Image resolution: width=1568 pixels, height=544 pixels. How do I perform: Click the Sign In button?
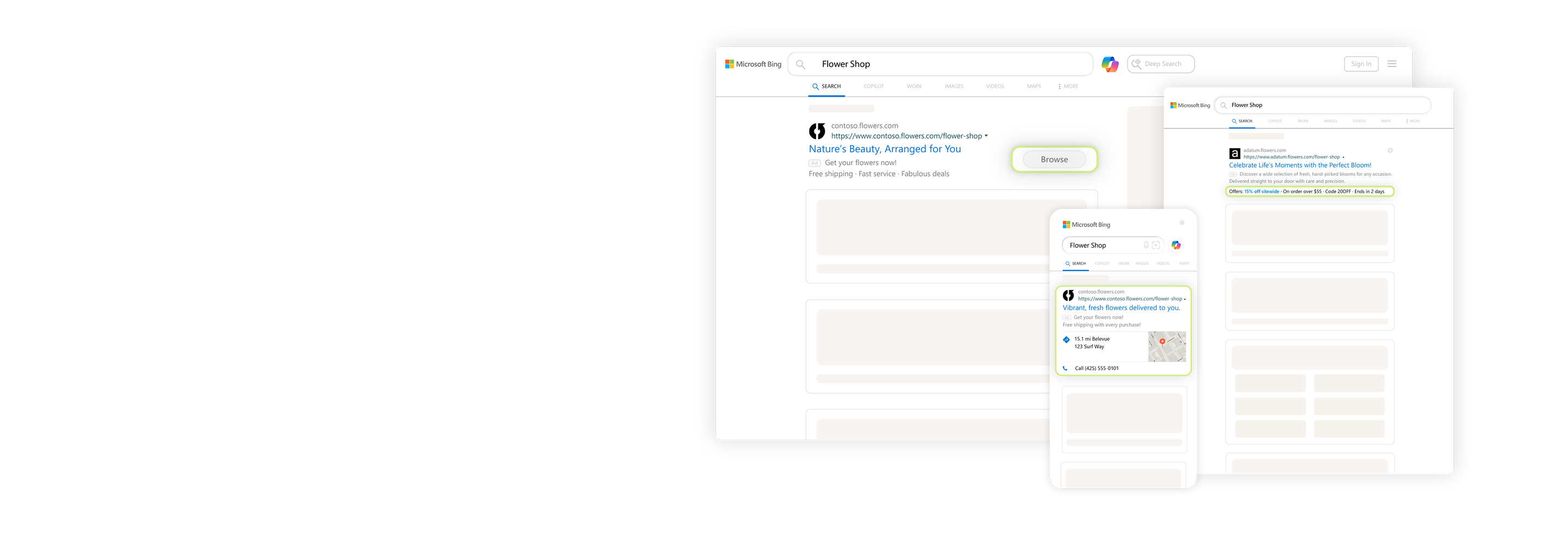click(x=1361, y=64)
